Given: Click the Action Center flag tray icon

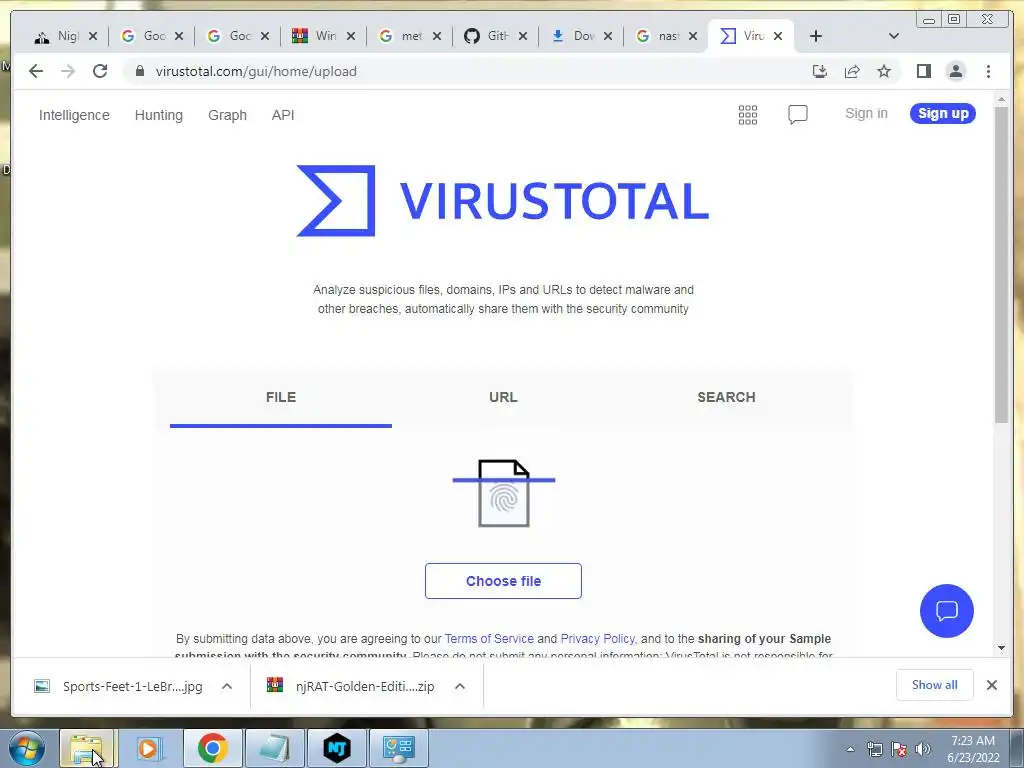Looking at the screenshot, I should [x=899, y=749].
